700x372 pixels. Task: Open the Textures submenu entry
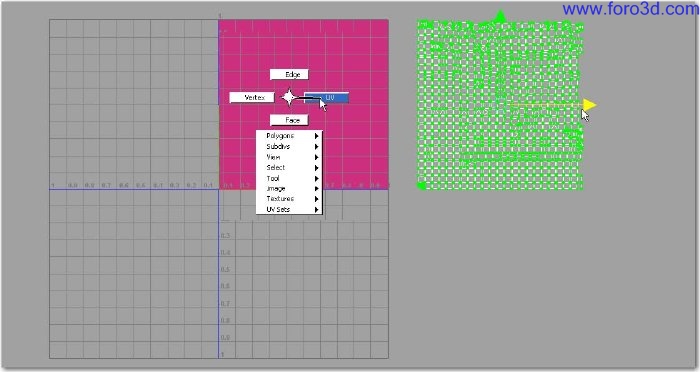click(289, 199)
